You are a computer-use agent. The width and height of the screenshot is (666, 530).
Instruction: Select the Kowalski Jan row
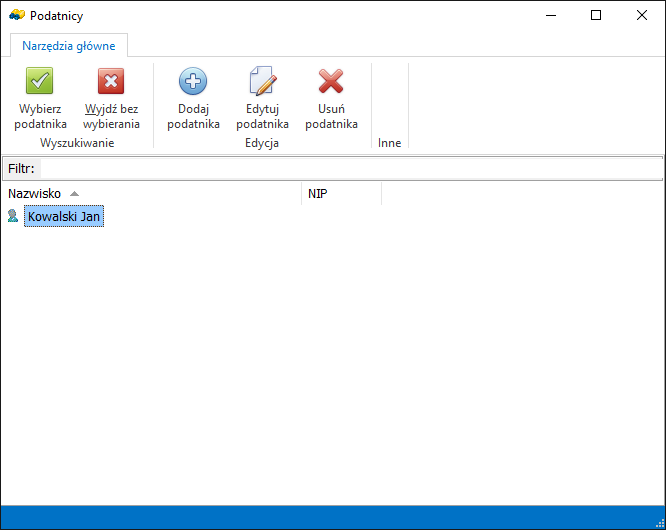click(x=65, y=216)
